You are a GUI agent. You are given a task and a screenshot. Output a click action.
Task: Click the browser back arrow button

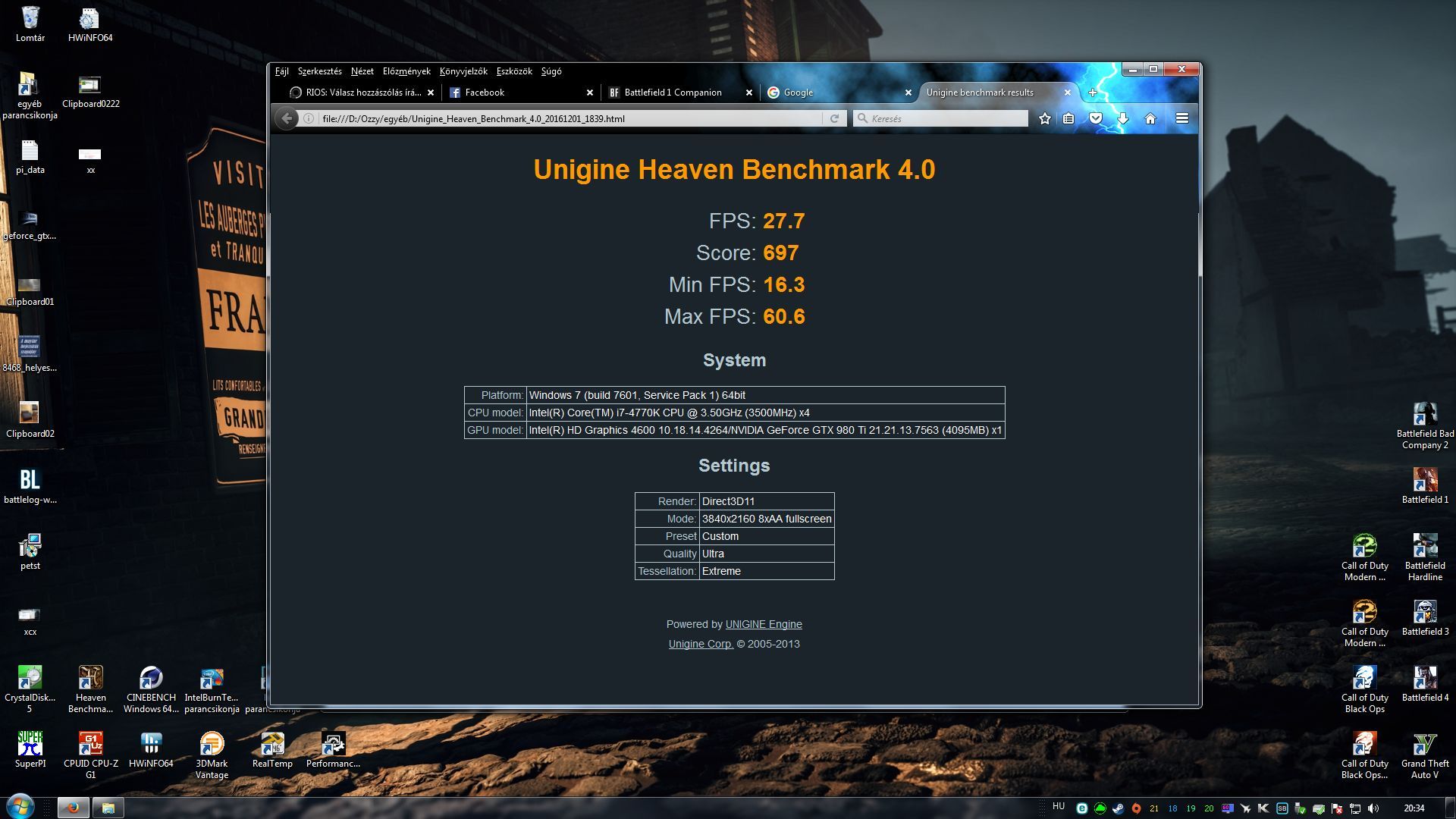(x=287, y=118)
